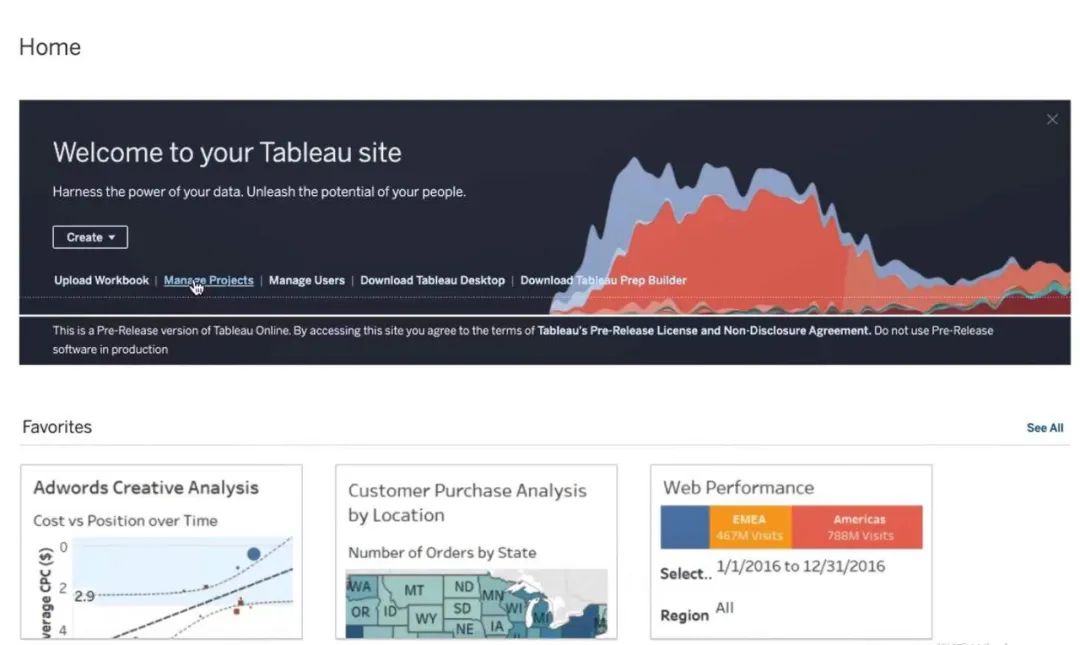Open Customer Purchase Analysis by Location card
Image resolution: width=1080 pixels, height=645 pixels.
coord(476,552)
